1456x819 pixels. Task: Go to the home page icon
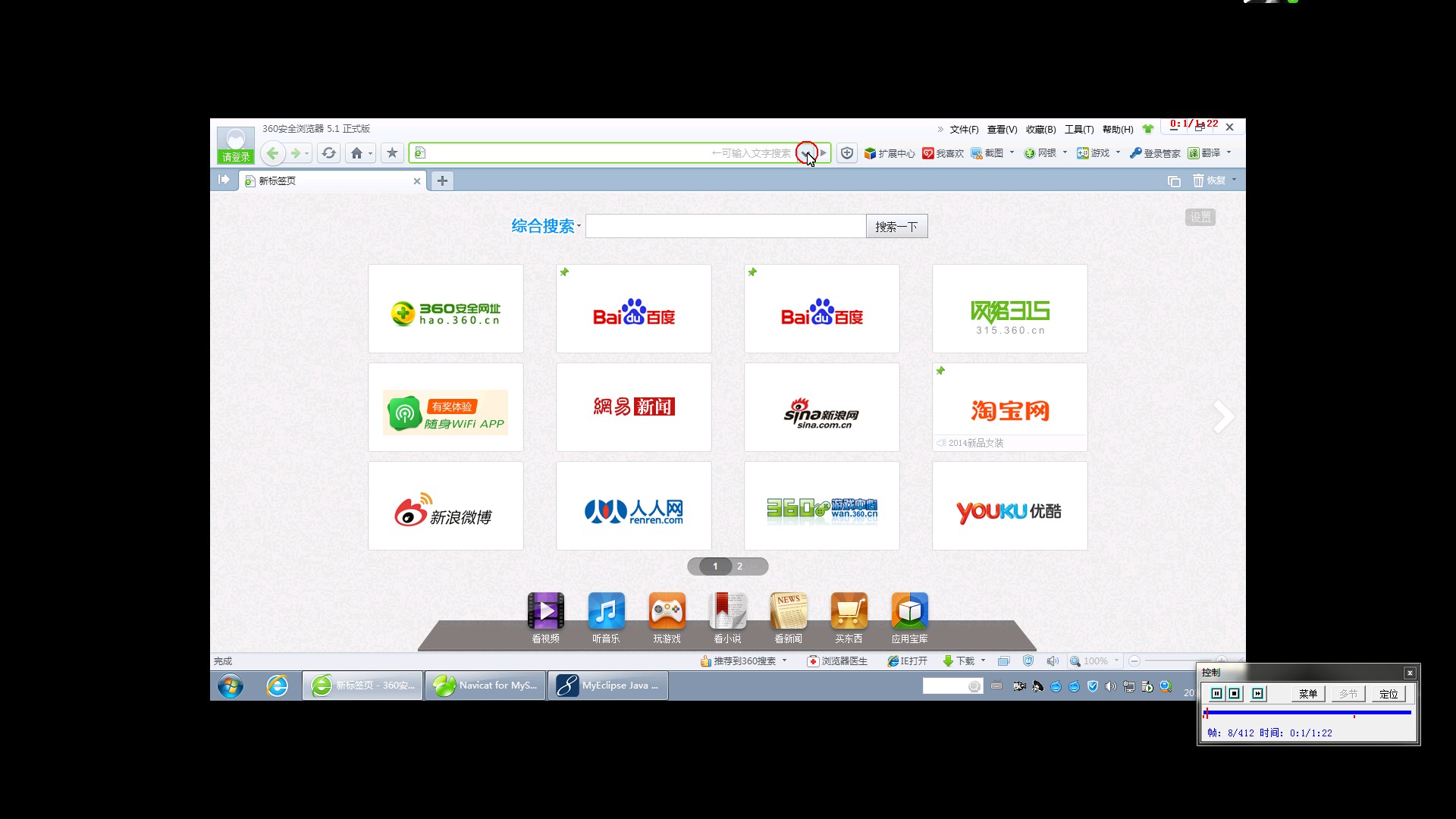point(356,153)
